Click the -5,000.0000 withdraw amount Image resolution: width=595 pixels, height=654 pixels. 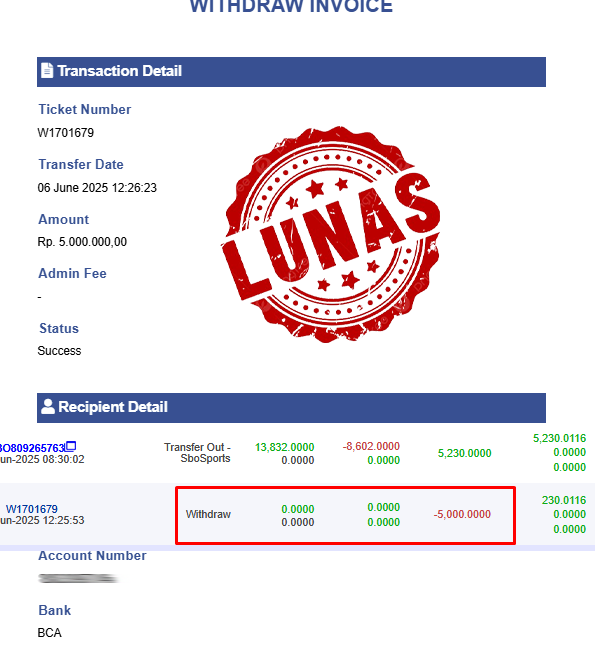tap(462, 514)
